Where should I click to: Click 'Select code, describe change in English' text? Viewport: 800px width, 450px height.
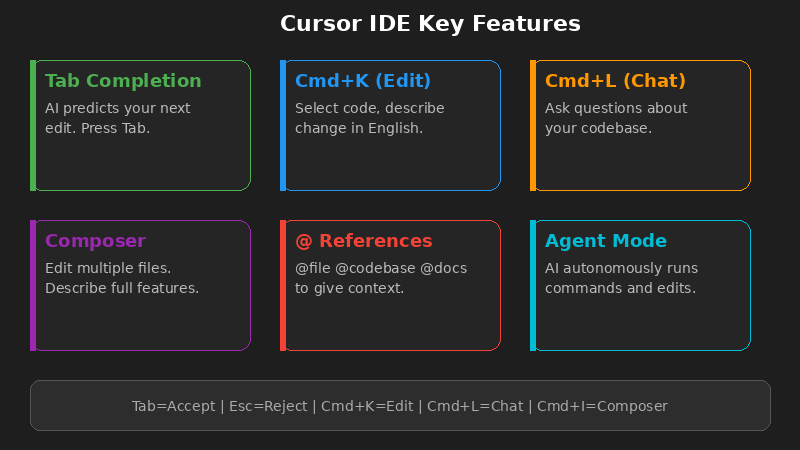(x=369, y=118)
